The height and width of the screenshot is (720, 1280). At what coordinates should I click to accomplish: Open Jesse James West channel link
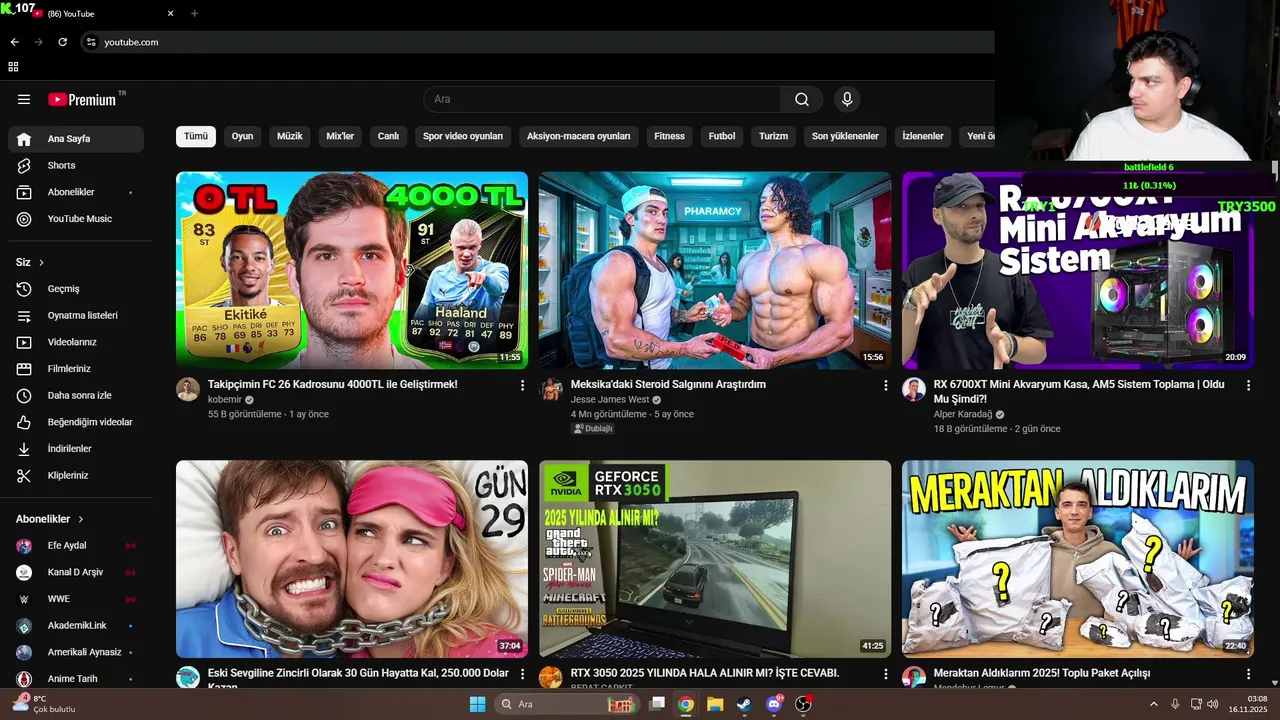(x=610, y=399)
